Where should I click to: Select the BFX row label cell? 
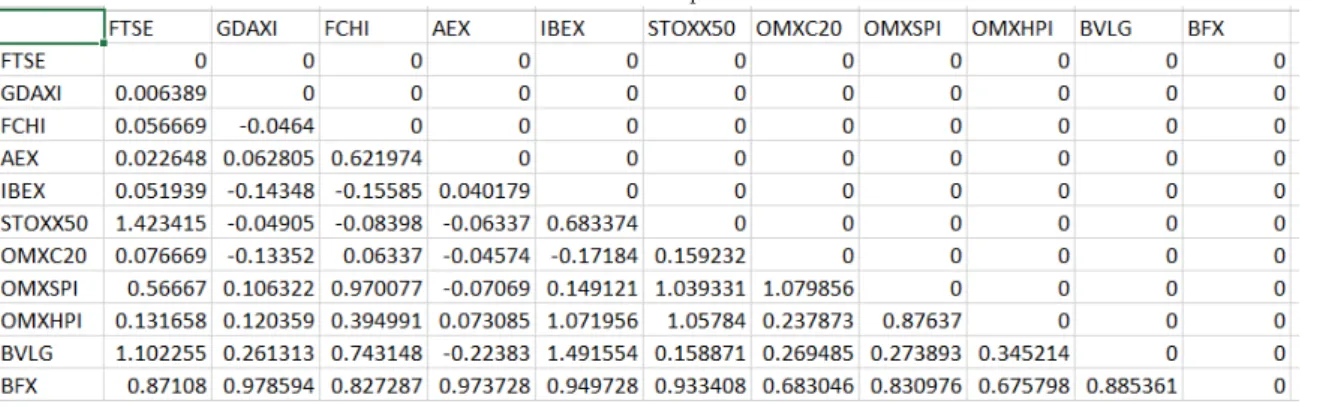click(x=52, y=385)
